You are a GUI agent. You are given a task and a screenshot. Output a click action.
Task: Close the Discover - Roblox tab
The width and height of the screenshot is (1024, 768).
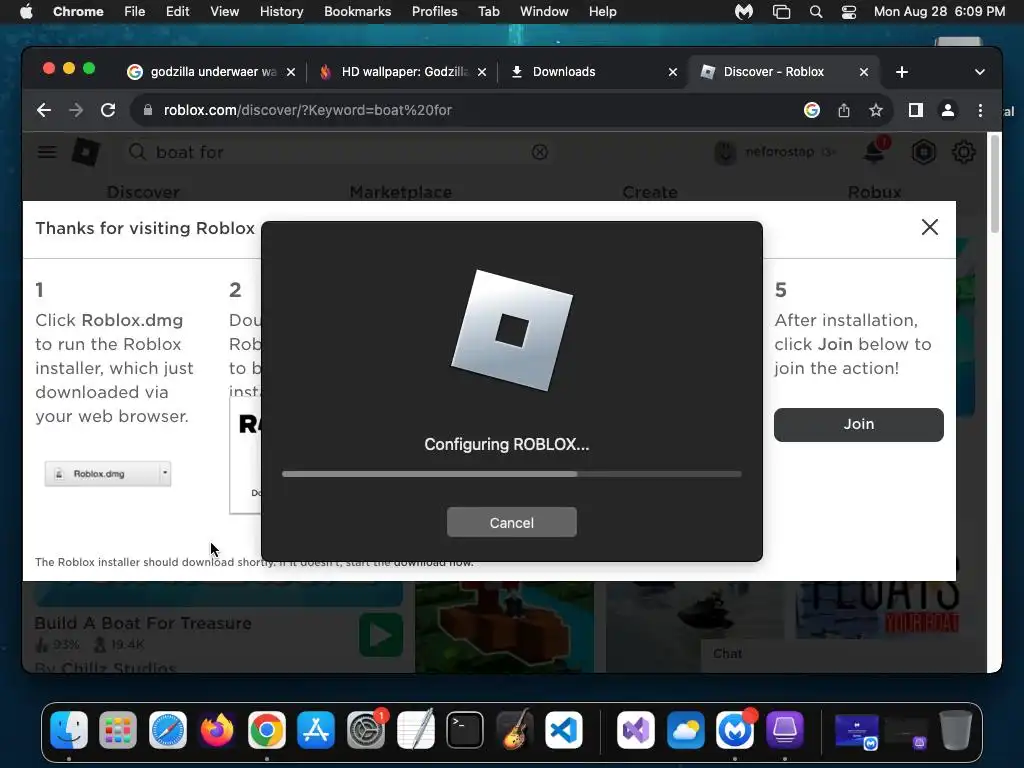[863, 72]
